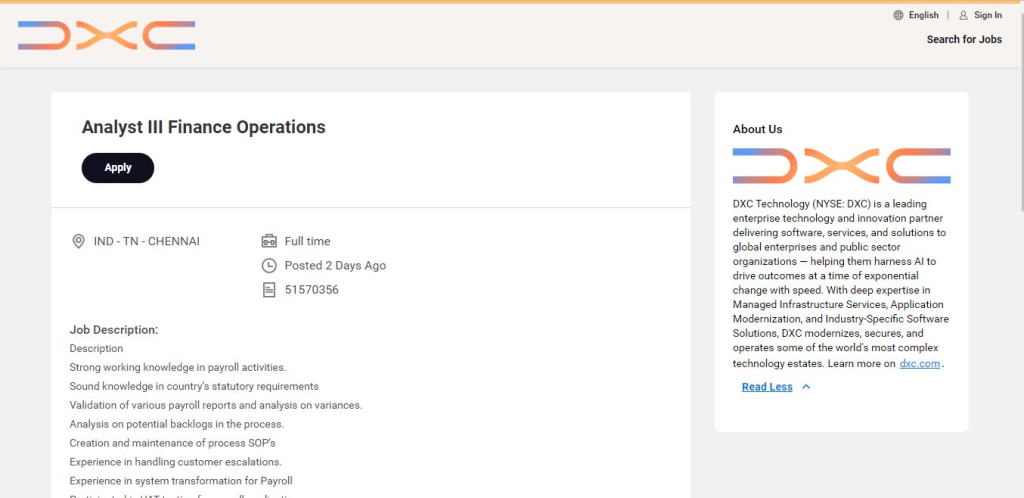Image resolution: width=1024 pixels, height=498 pixels.
Task: Click 'Experience in handling customer escalations.'
Action: (x=176, y=462)
